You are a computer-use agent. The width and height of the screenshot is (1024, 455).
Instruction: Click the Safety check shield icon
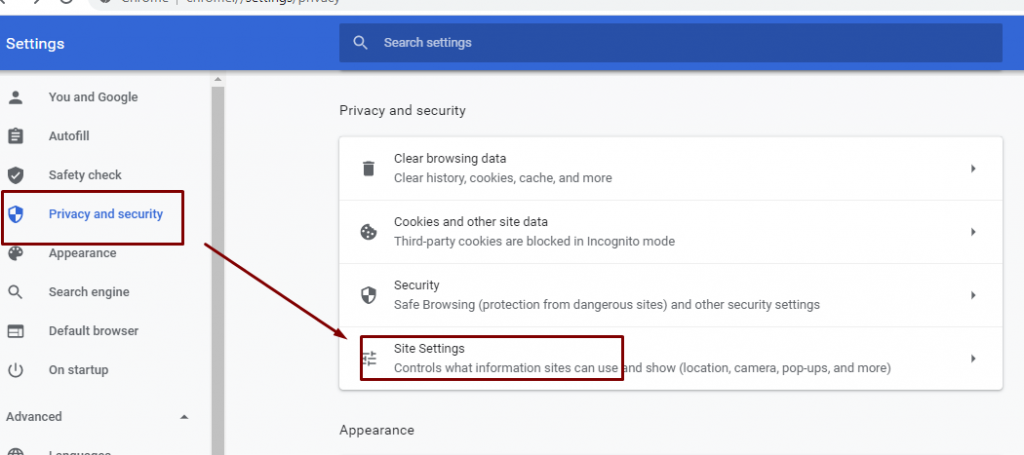coord(15,175)
